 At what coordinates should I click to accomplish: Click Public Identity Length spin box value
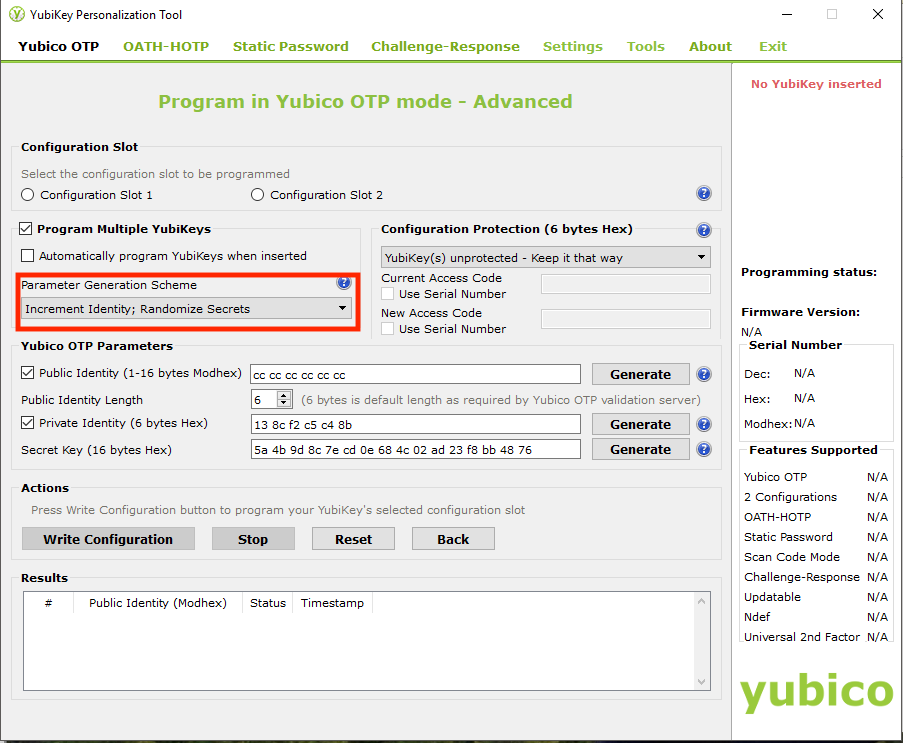(x=264, y=400)
